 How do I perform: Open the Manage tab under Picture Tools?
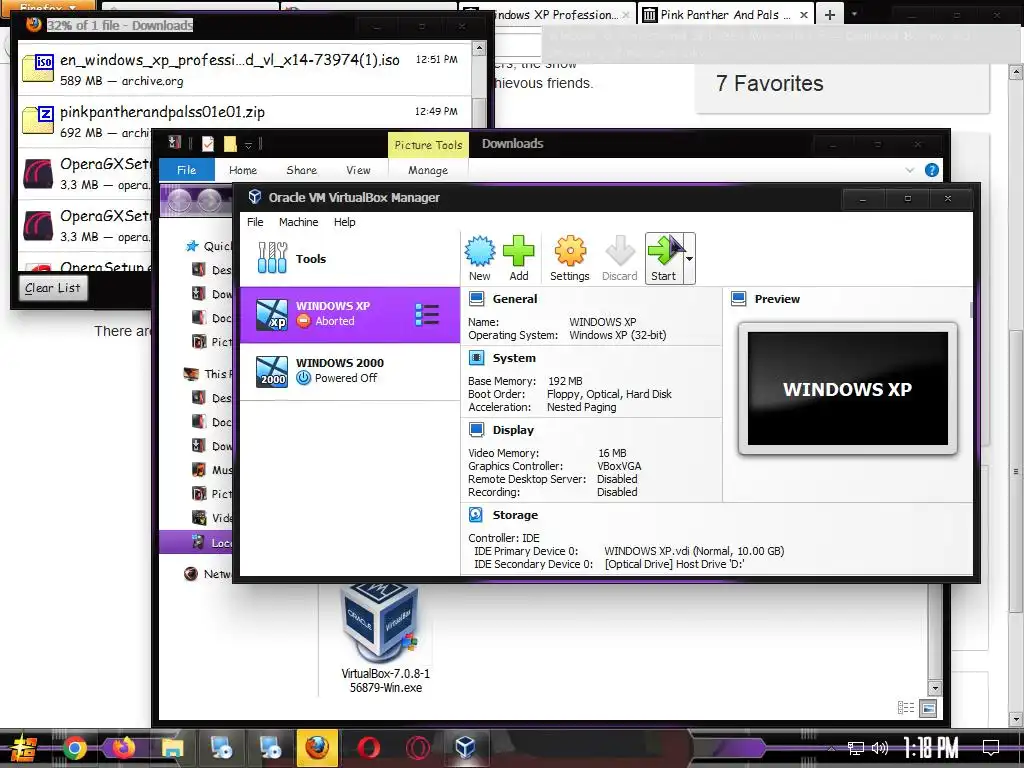click(x=428, y=170)
